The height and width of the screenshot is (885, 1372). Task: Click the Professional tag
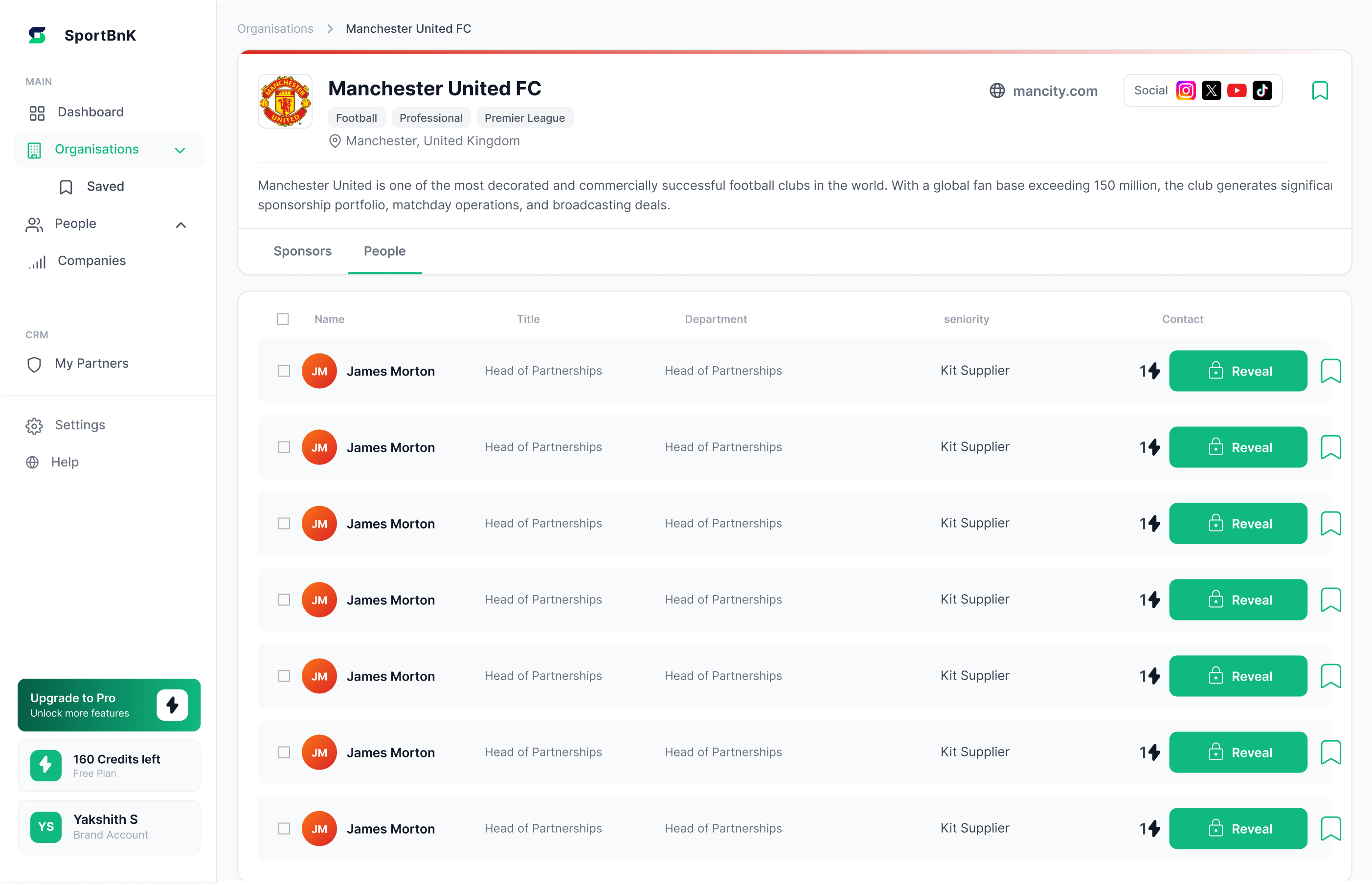click(430, 118)
